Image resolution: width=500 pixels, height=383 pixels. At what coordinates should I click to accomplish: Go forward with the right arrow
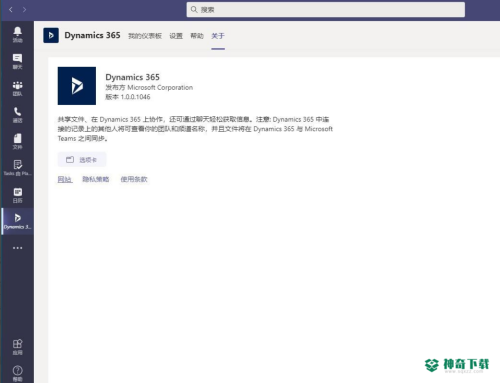coord(25,9)
